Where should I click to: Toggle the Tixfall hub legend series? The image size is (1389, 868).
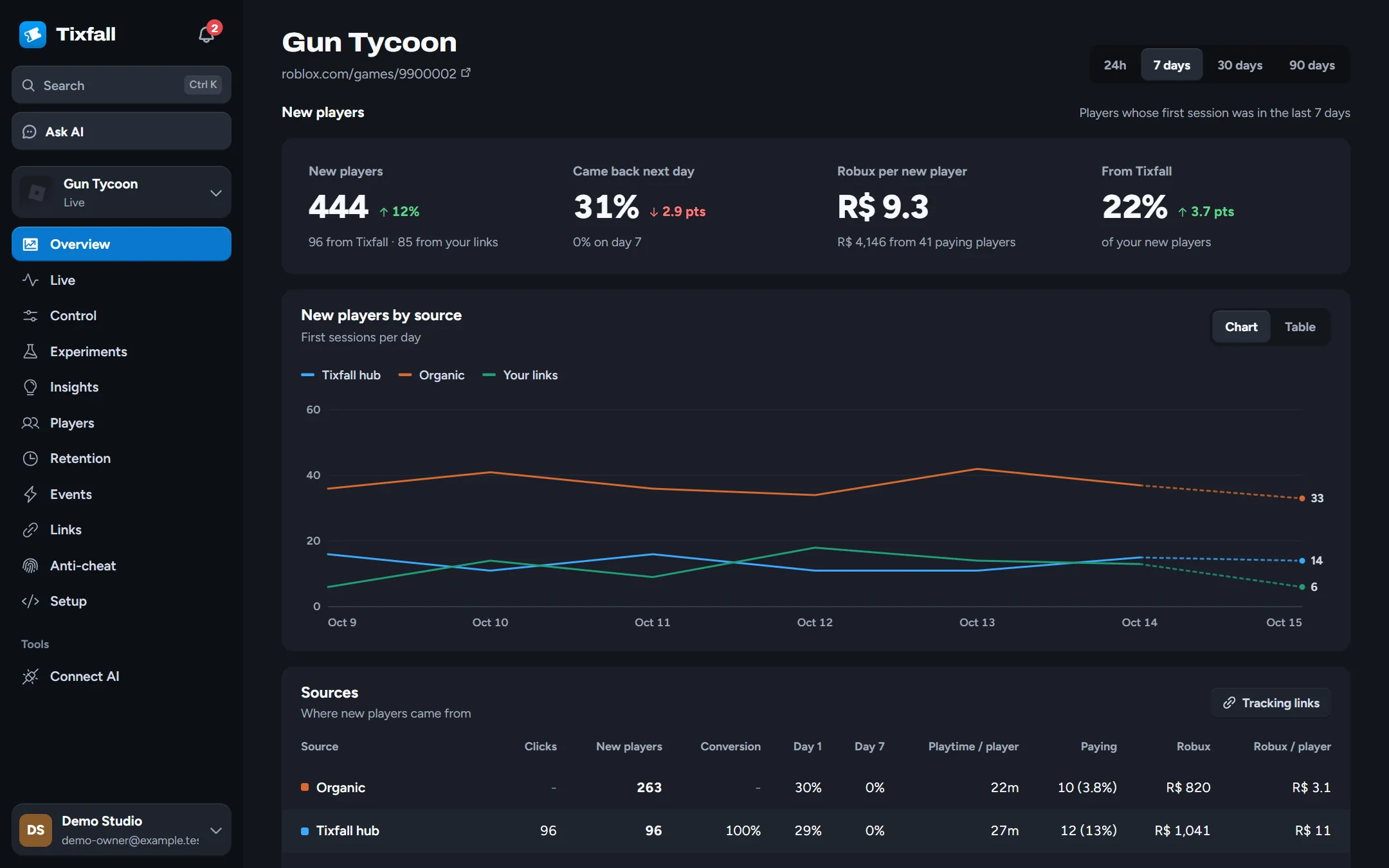(341, 375)
